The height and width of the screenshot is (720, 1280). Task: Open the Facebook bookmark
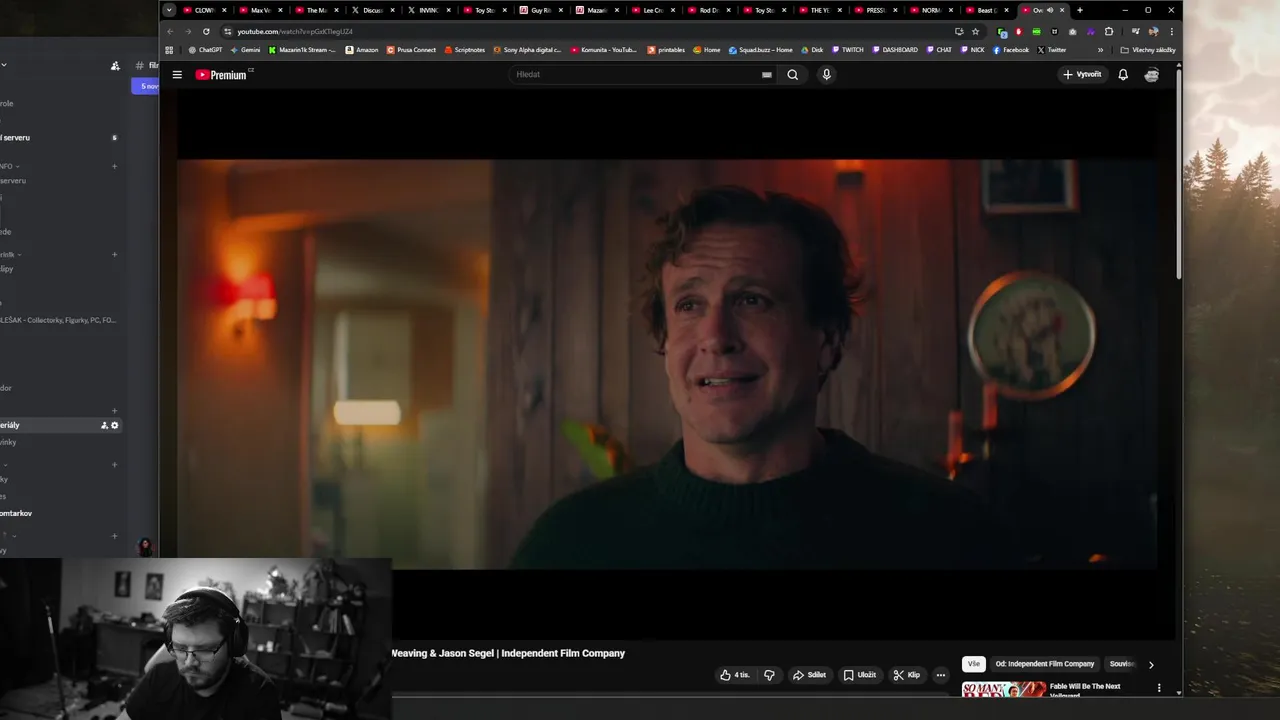(1010, 50)
